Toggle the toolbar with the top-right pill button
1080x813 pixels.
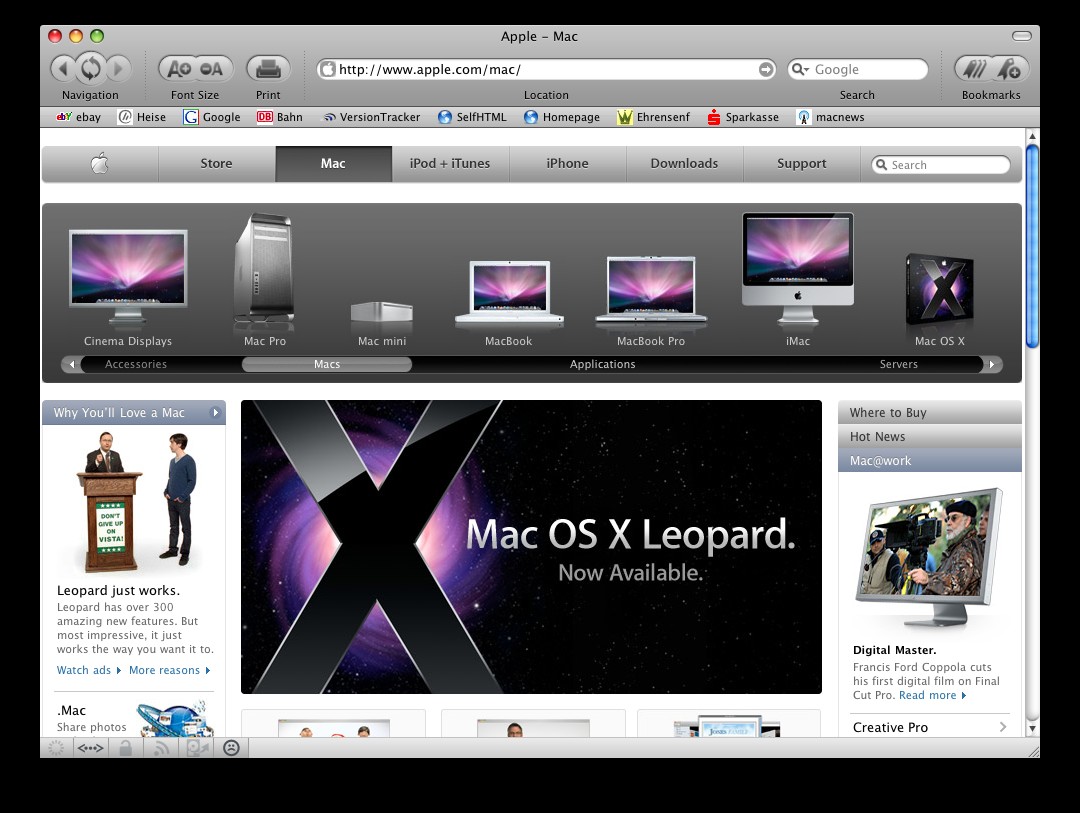click(1021, 36)
